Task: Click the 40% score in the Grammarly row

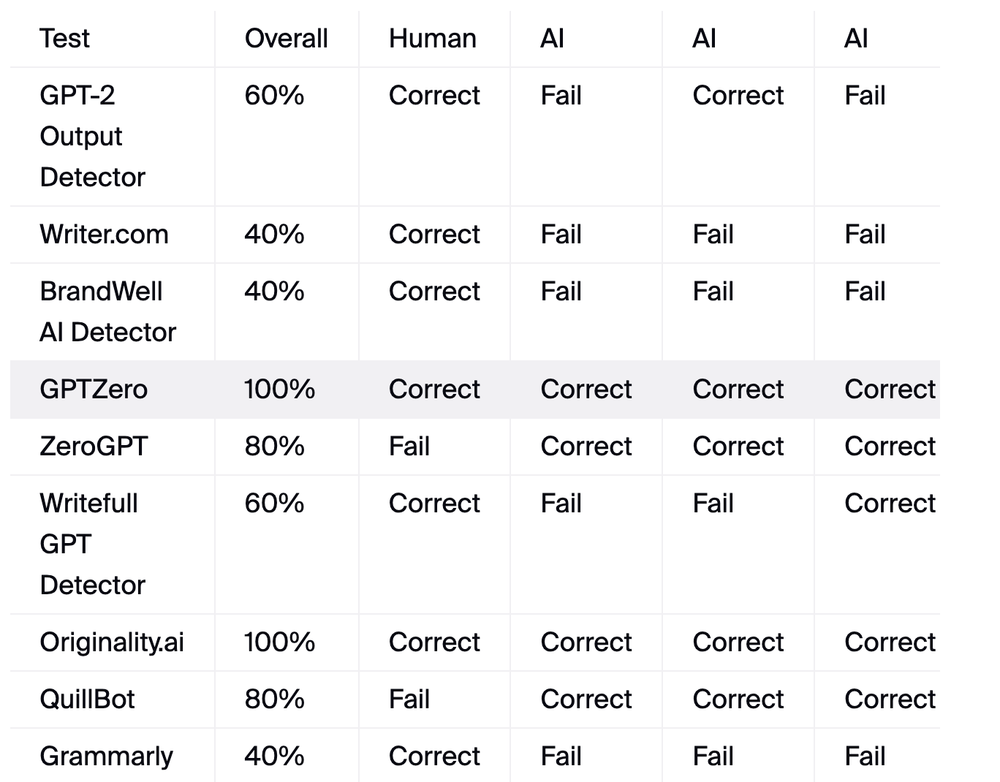Action: (274, 756)
